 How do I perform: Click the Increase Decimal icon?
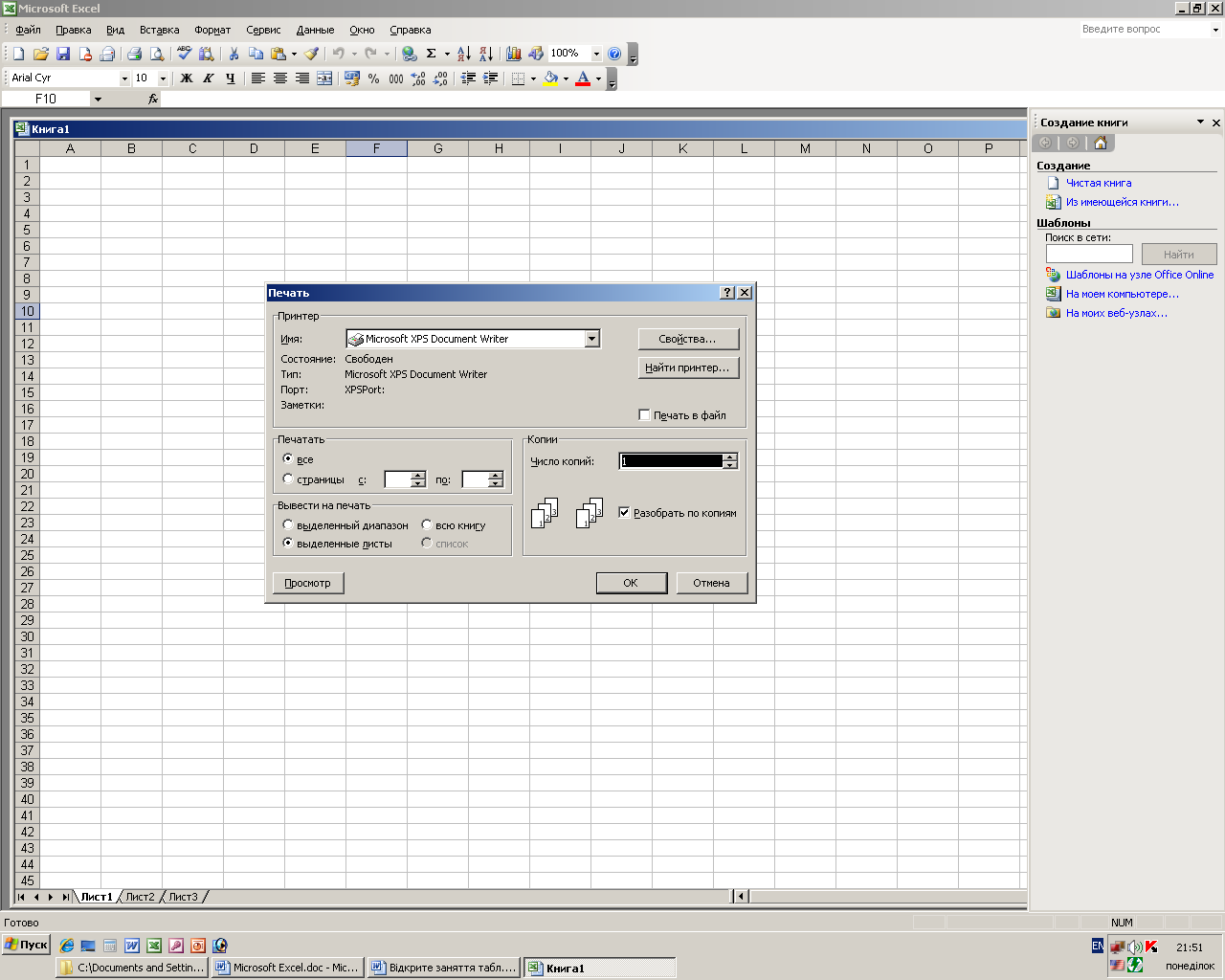pyautogui.click(x=418, y=78)
